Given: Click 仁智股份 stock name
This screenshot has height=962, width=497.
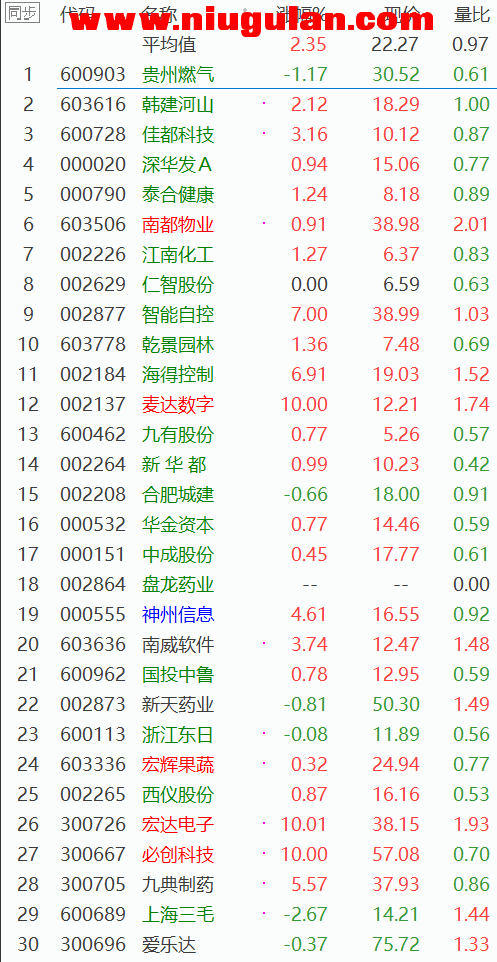Looking at the screenshot, I should tap(178, 285).
